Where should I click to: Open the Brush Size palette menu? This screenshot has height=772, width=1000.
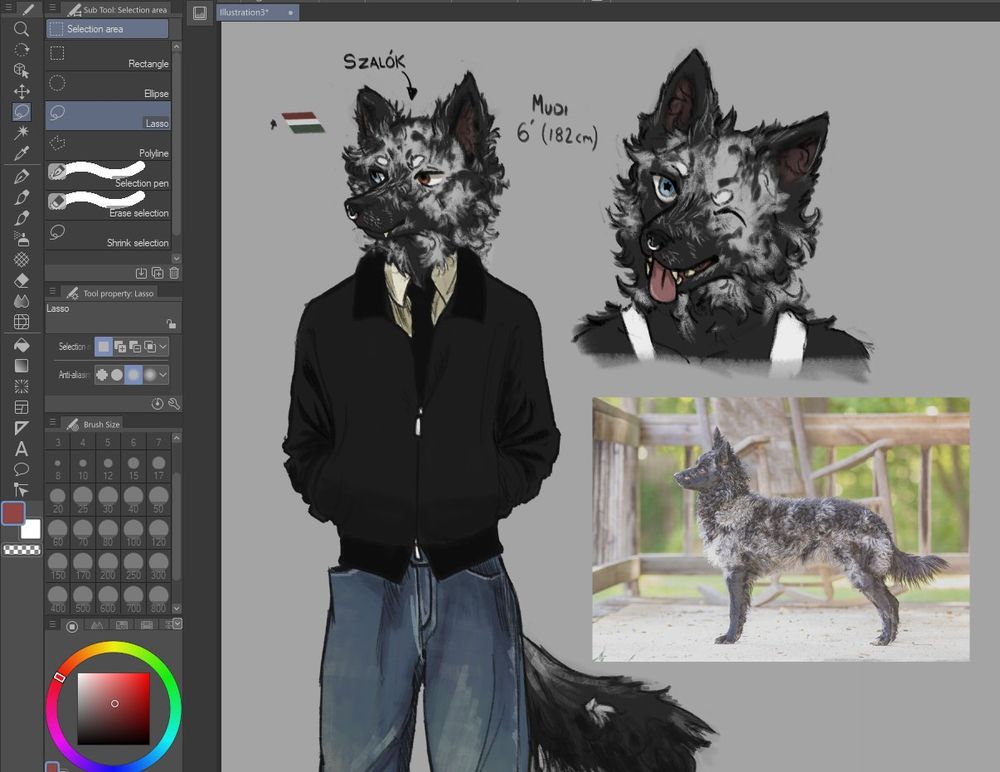pos(53,422)
